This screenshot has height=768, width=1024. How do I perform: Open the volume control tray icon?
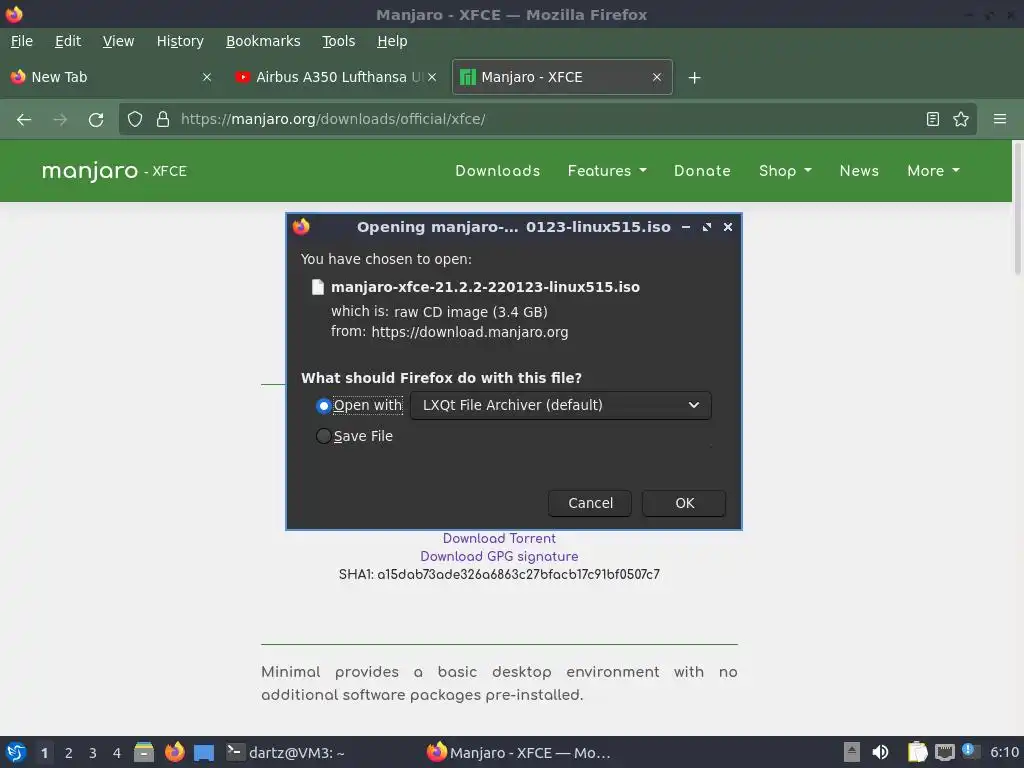pyautogui.click(x=880, y=752)
